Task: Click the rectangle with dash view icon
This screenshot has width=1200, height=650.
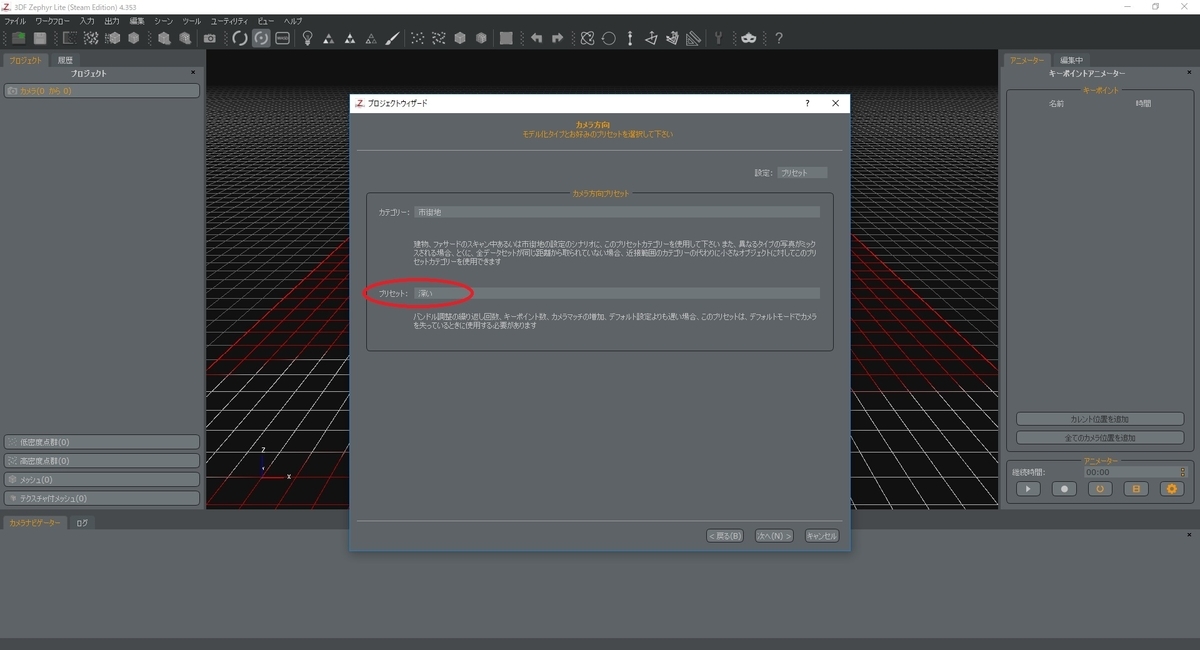Action: coord(282,39)
